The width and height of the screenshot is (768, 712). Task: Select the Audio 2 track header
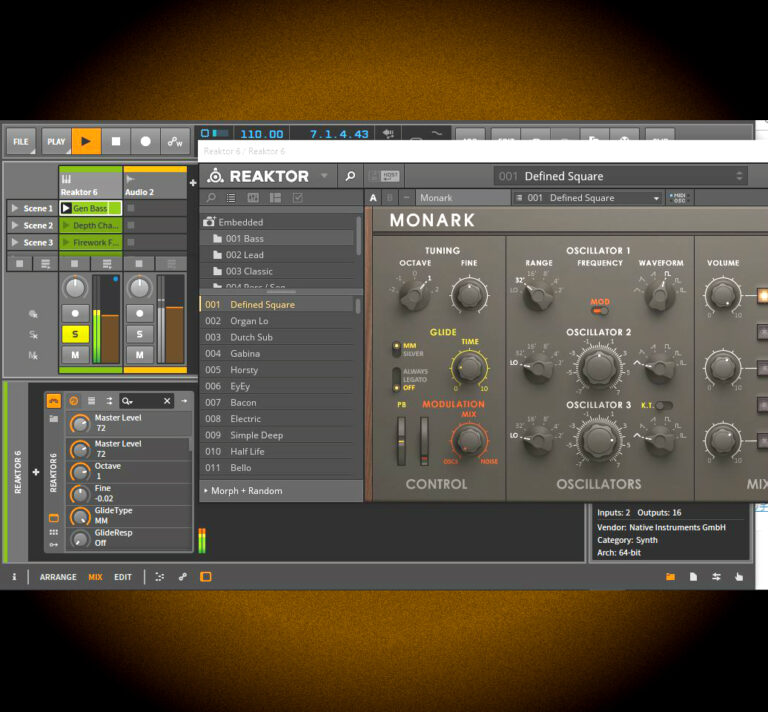click(155, 185)
